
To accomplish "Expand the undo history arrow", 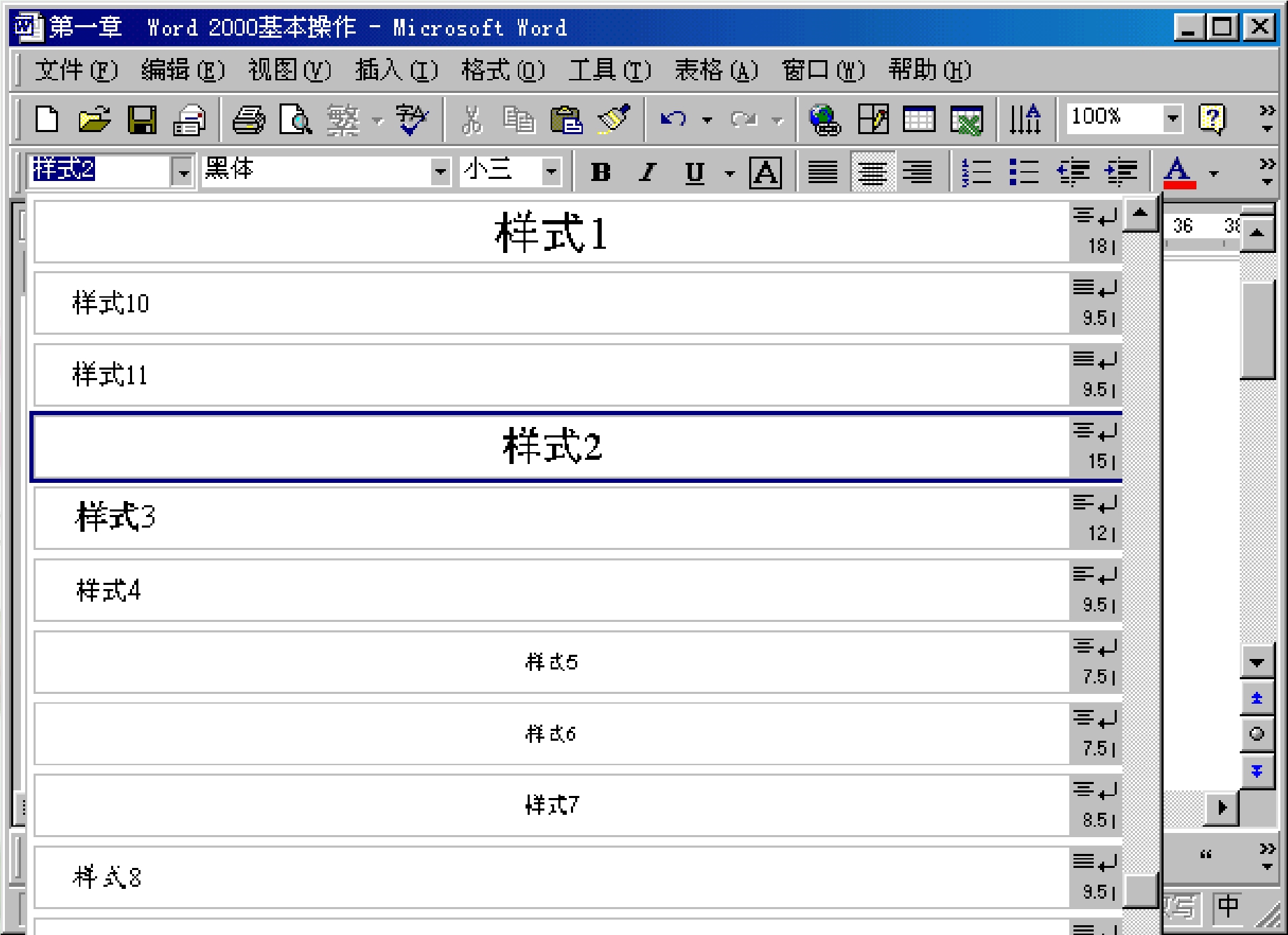I will click(707, 120).
